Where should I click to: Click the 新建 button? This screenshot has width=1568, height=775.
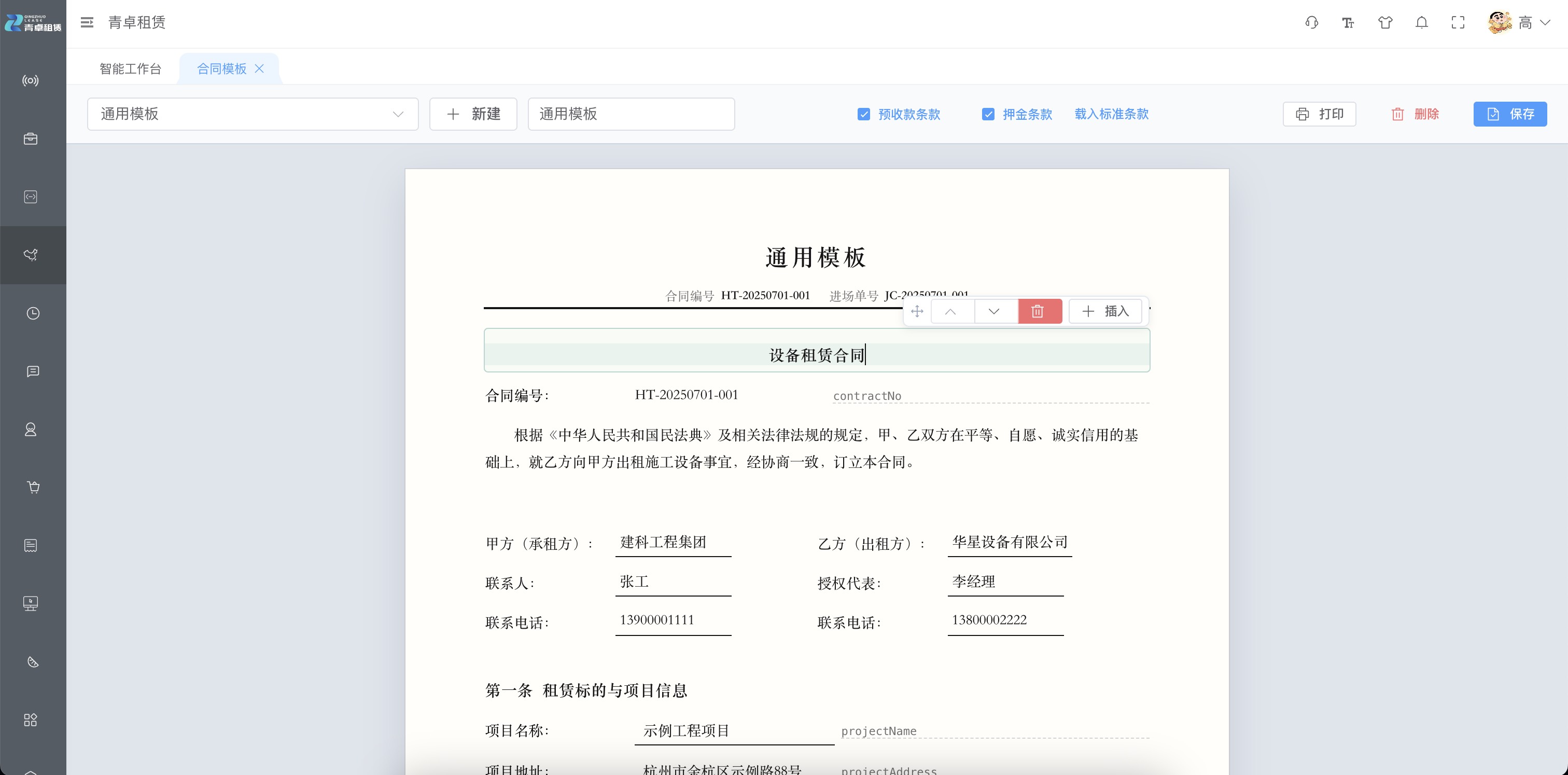(x=473, y=114)
